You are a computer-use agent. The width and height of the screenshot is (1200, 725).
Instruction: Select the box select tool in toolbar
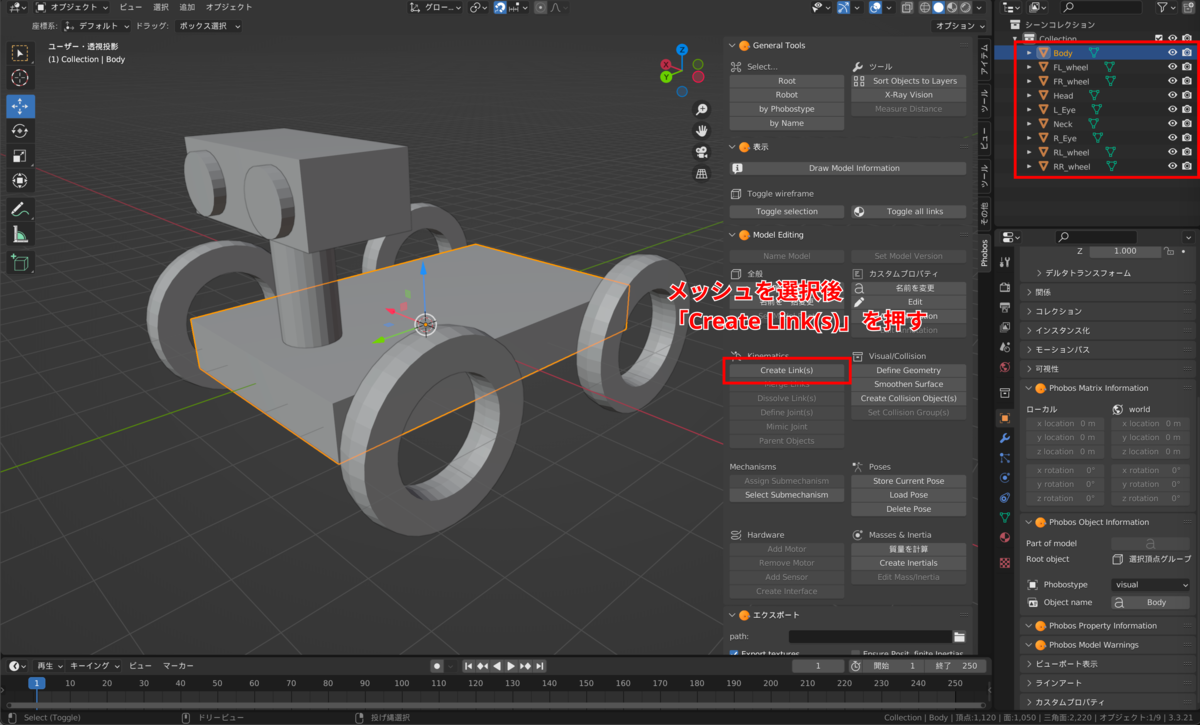tap(20, 53)
